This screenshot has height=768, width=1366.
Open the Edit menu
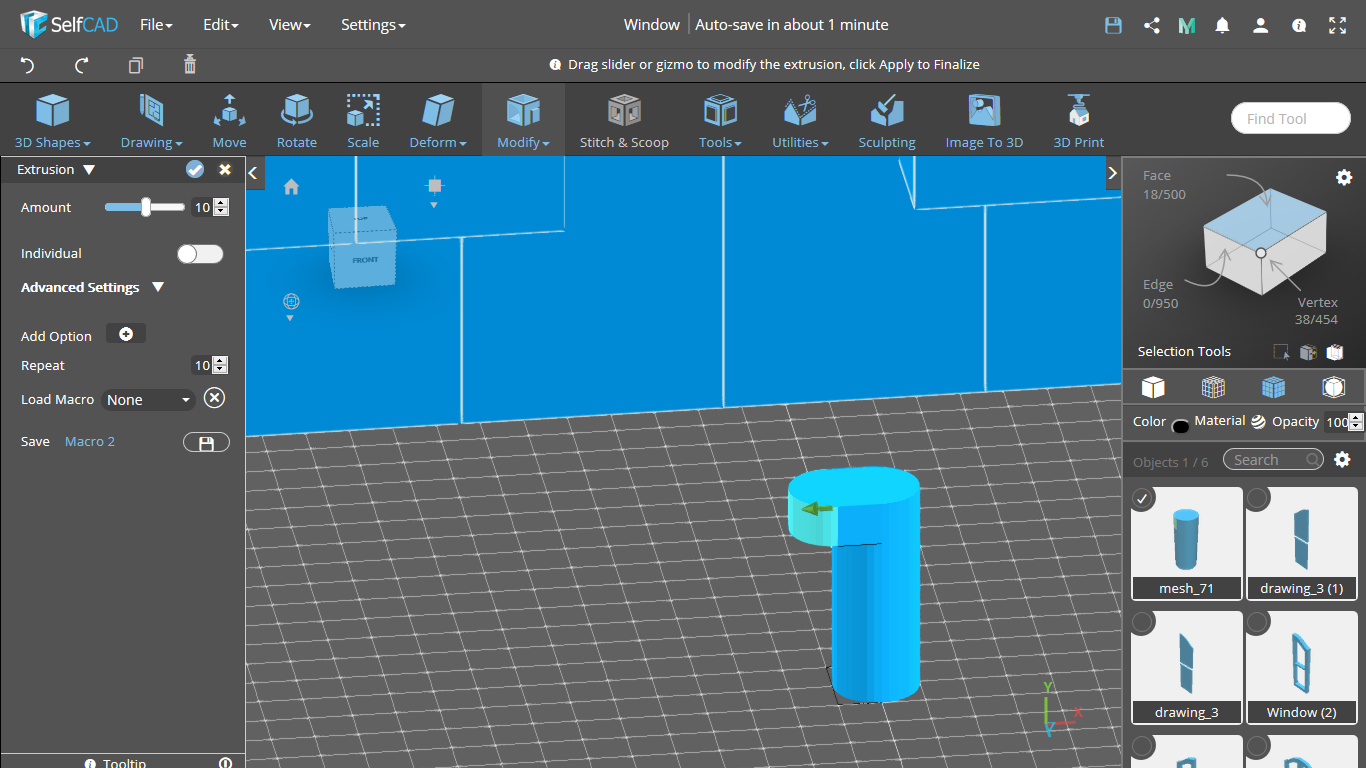point(220,25)
